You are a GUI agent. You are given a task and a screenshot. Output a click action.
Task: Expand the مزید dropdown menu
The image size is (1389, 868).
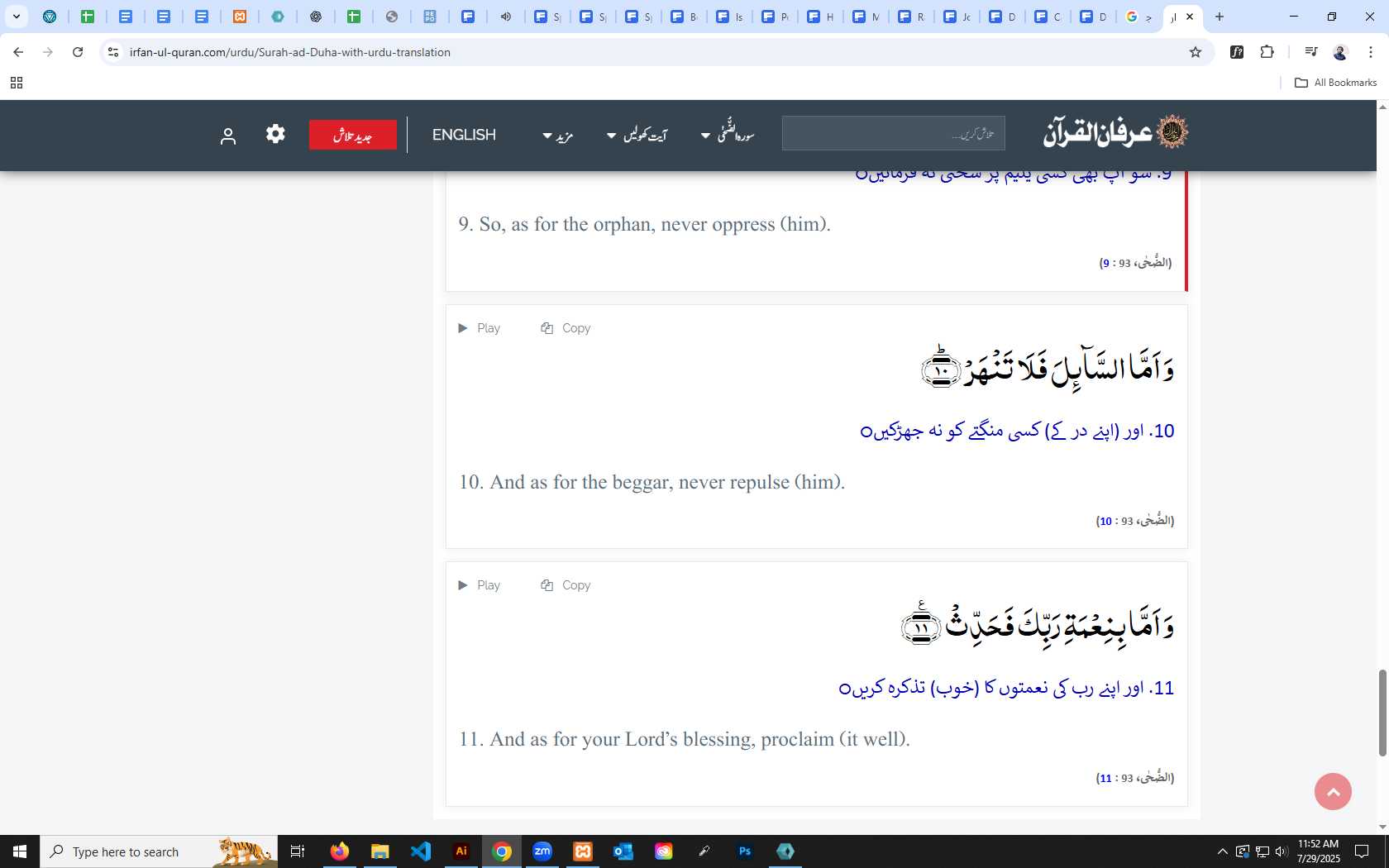click(558, 136)
